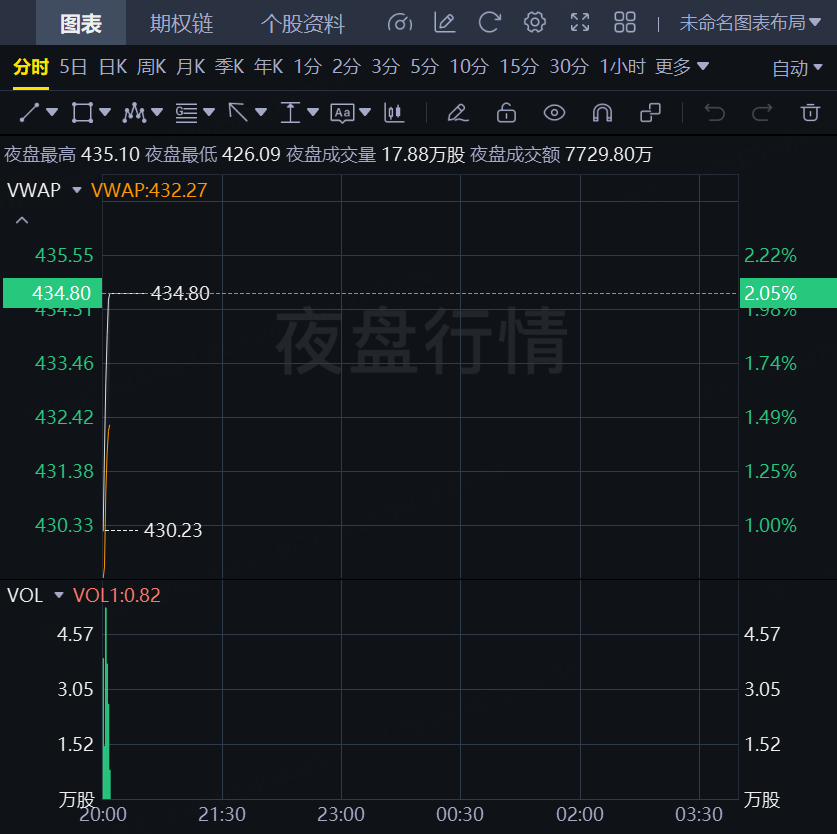Open the 期权链 tab

(181, 23)
